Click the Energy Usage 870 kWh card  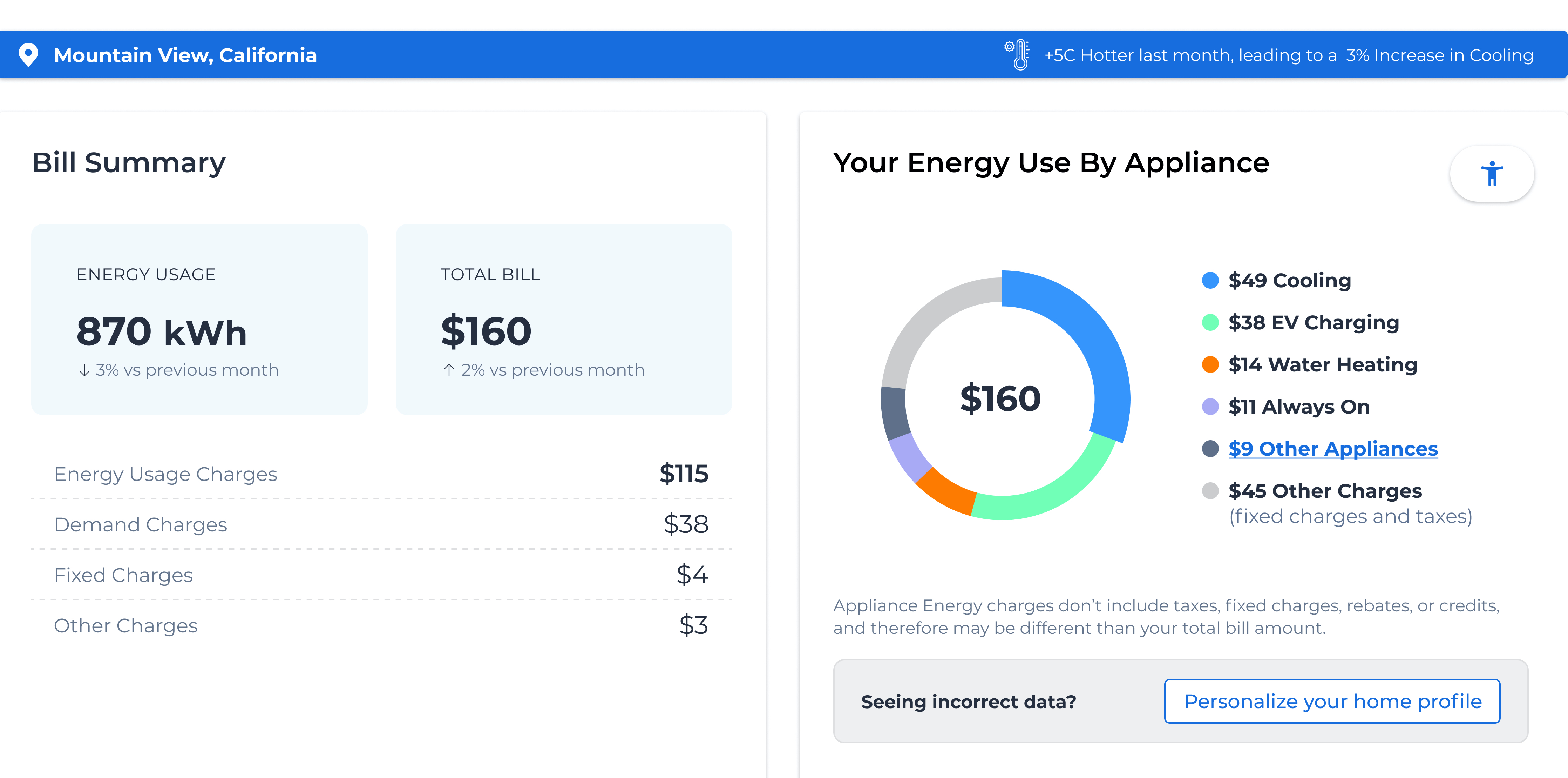tap(199, 320)
